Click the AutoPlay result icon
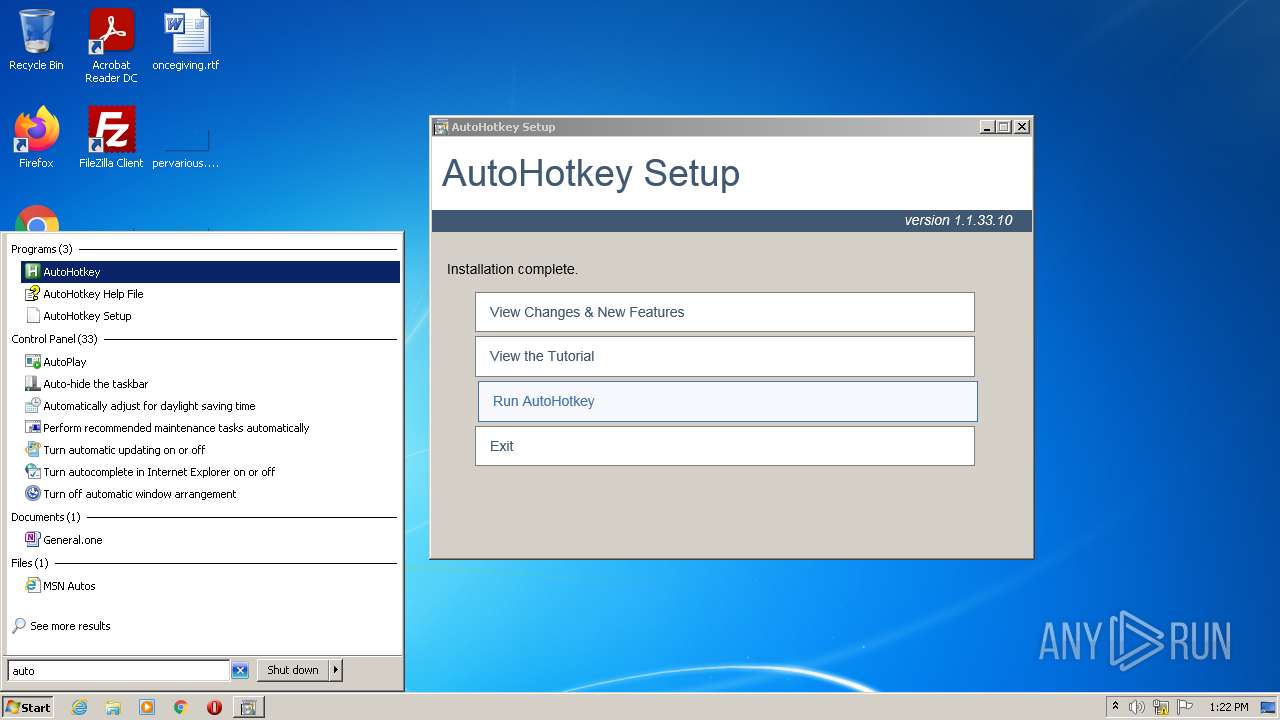This screenshot has width=1280, height=720. [32, 362]
